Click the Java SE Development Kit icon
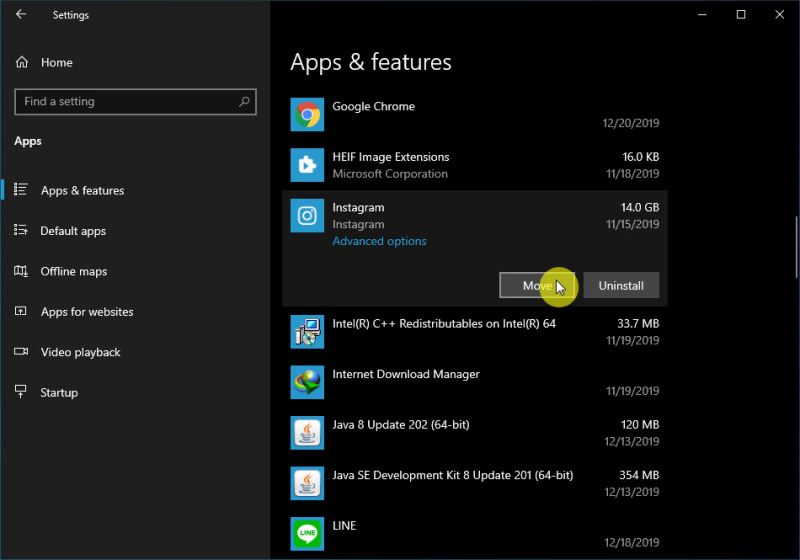The image size is (800, 560). pyautogui.click(x=307, y=483)
